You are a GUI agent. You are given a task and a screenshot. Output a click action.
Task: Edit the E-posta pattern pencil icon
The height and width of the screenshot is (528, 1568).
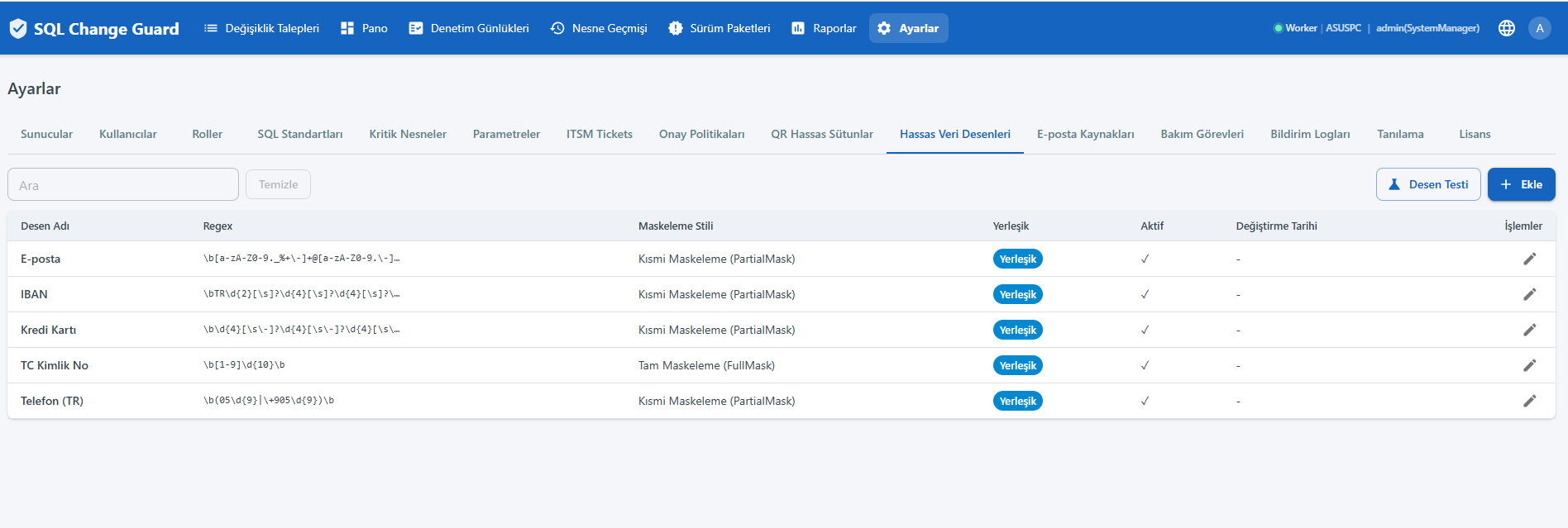point(1530,259)
